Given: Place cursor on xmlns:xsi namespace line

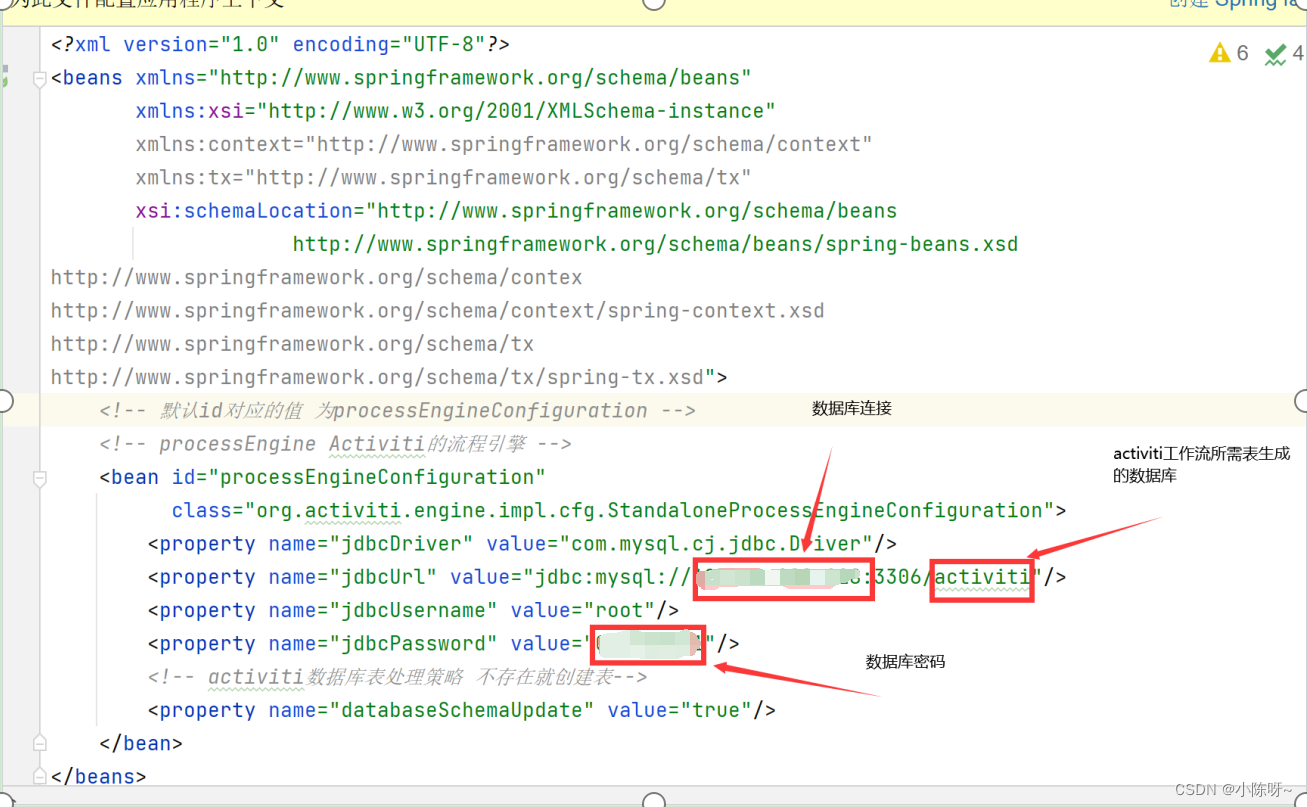Looking at the screenshot, I should click(x=456, y=111).
